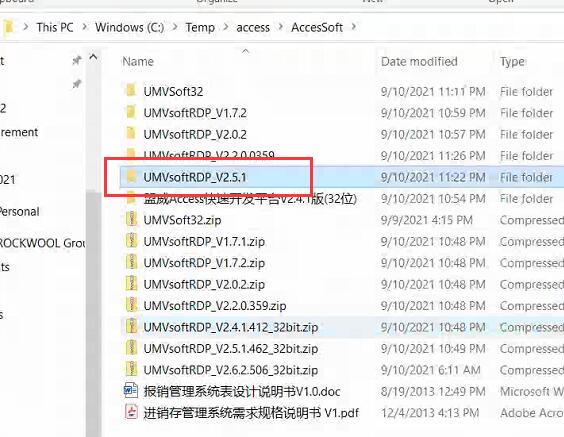Expand the chevron after Windows (C:) breadcrumb

(175, 27)
